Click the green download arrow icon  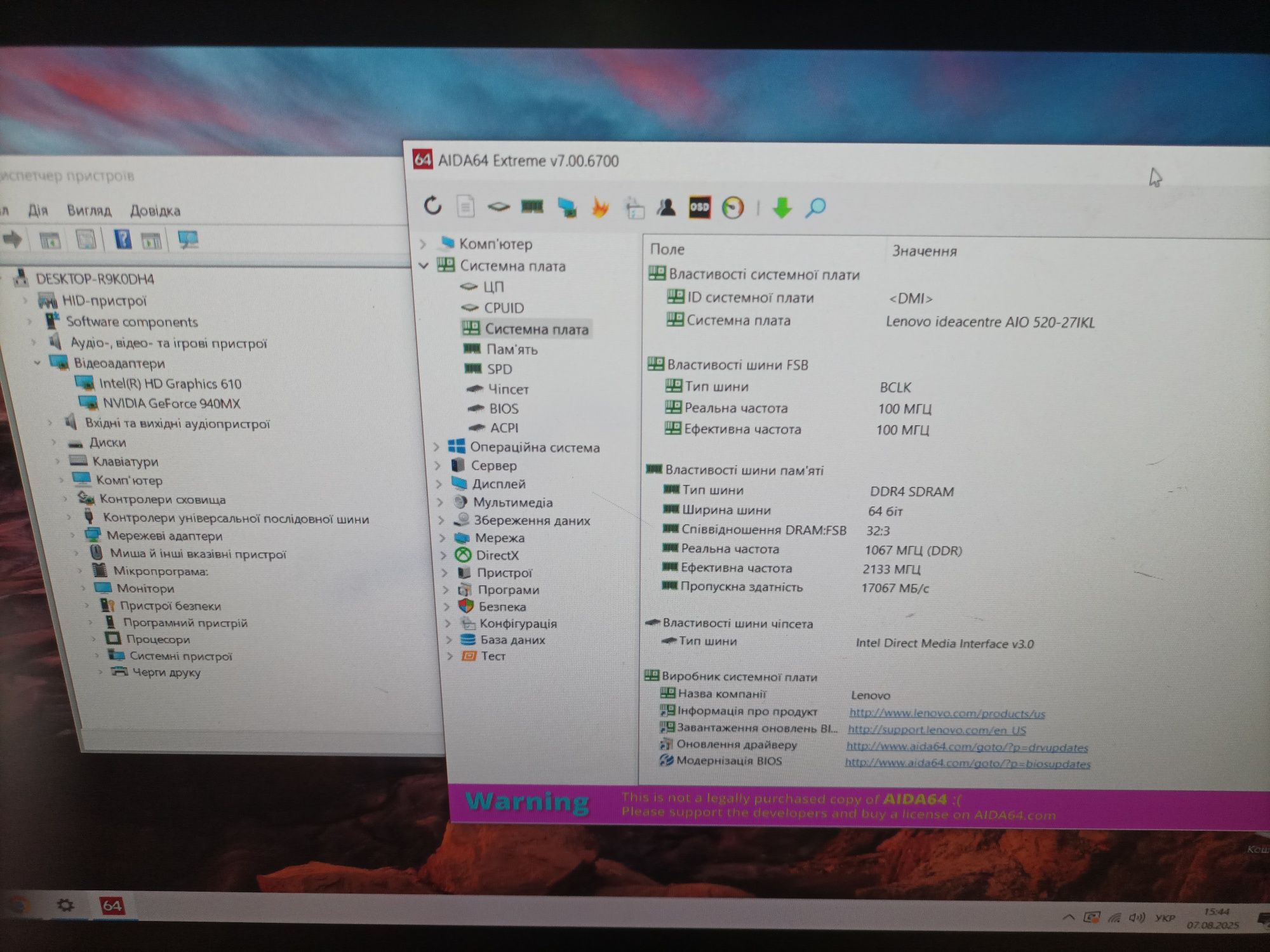pyautogui.click(x=782, y=208)
